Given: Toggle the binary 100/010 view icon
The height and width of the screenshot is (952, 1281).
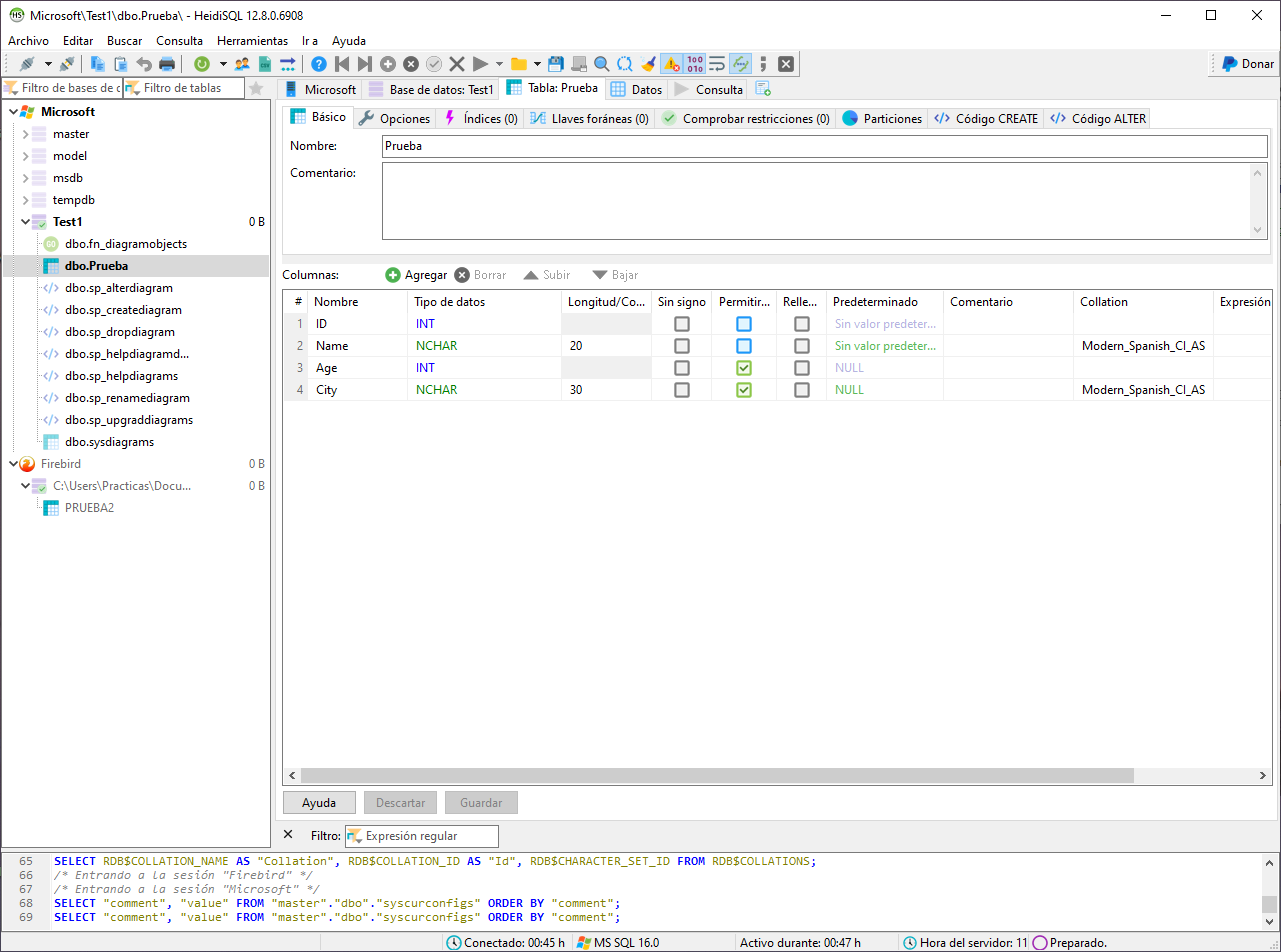Looking at the screenshot, I should pyautogui.click(x=695, y=64).
